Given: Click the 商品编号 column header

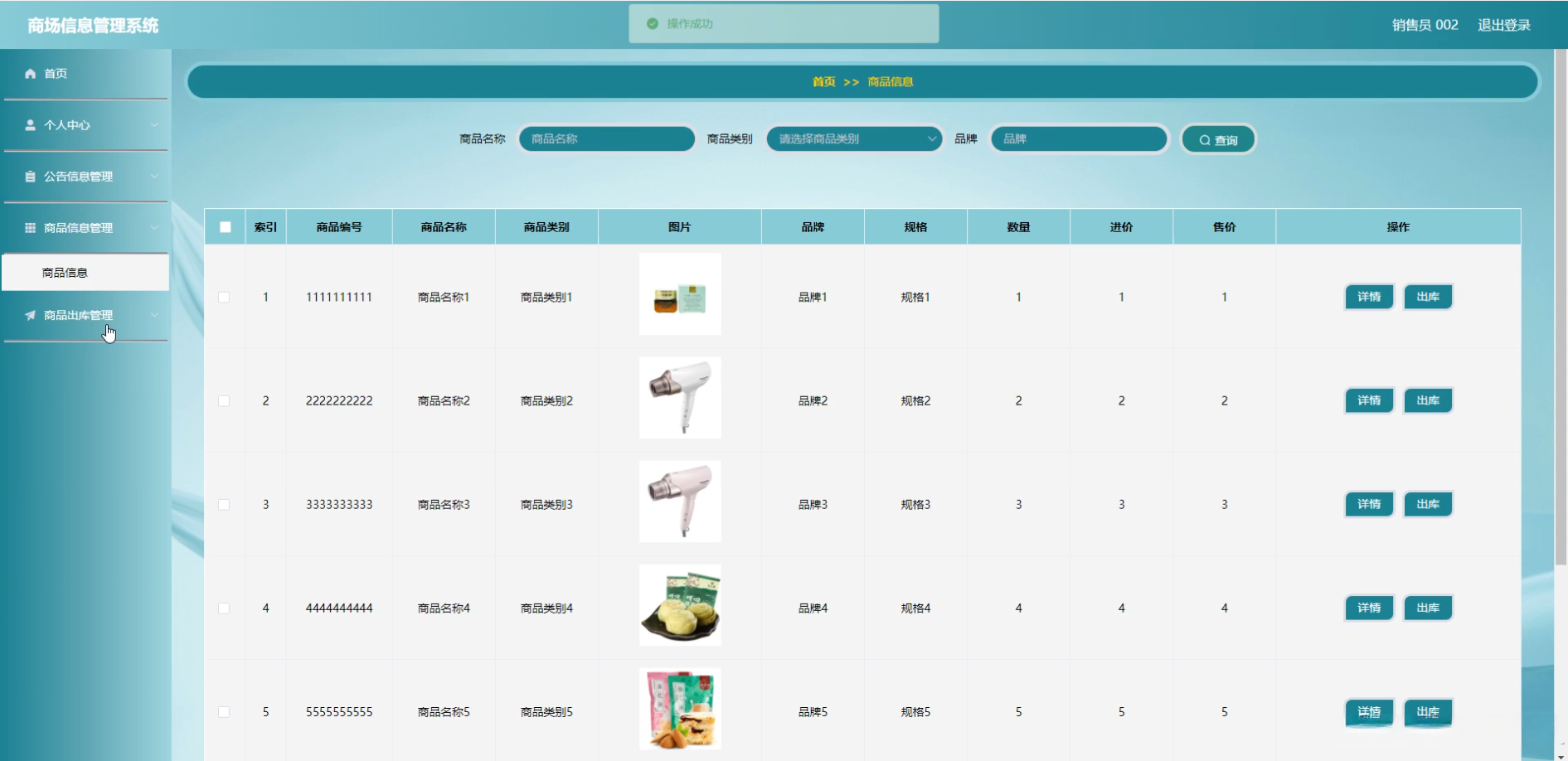Looking at the screenshot, I should point(339,227).
